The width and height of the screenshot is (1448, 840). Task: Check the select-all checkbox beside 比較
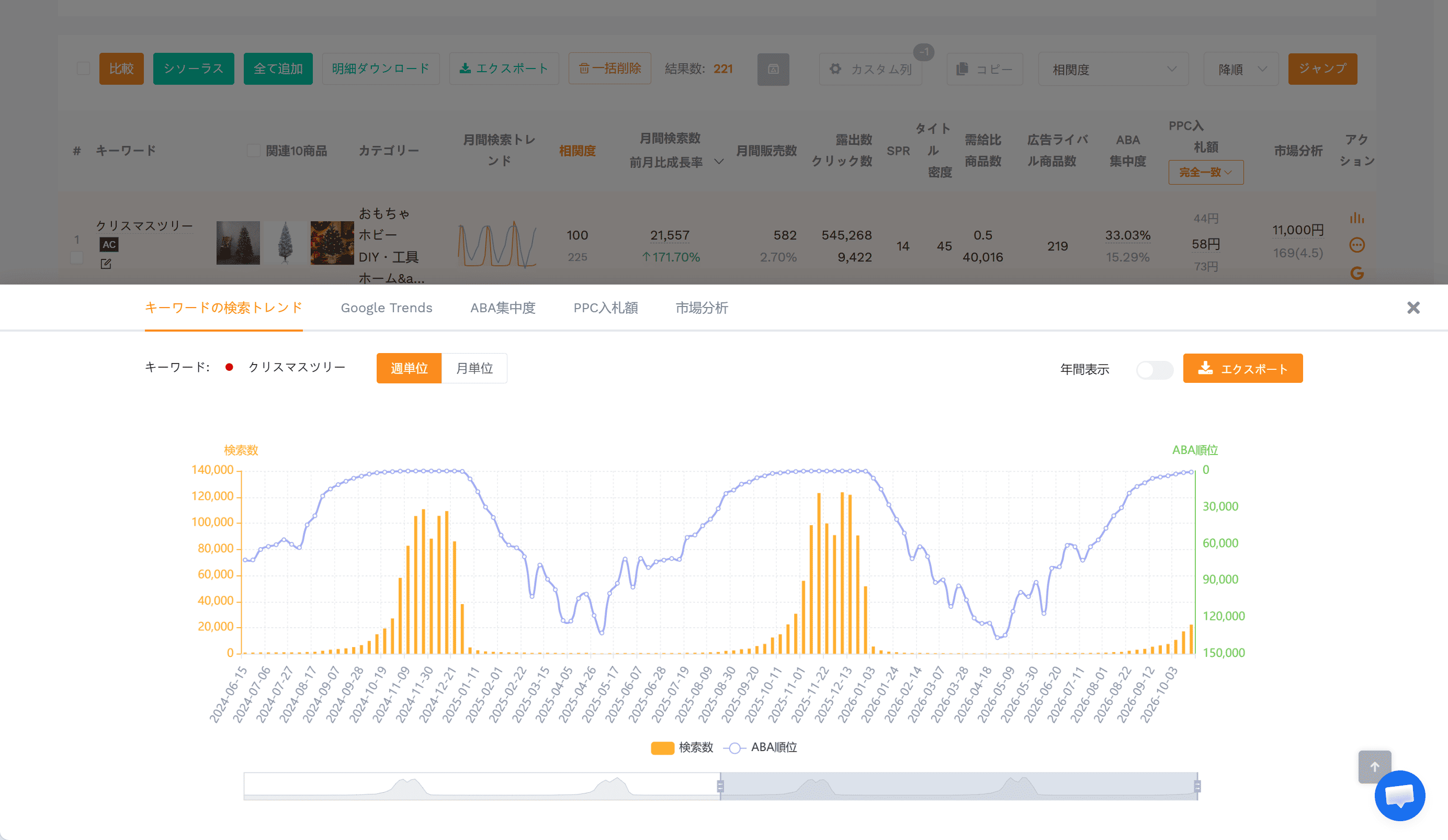[x=83, y=69]
